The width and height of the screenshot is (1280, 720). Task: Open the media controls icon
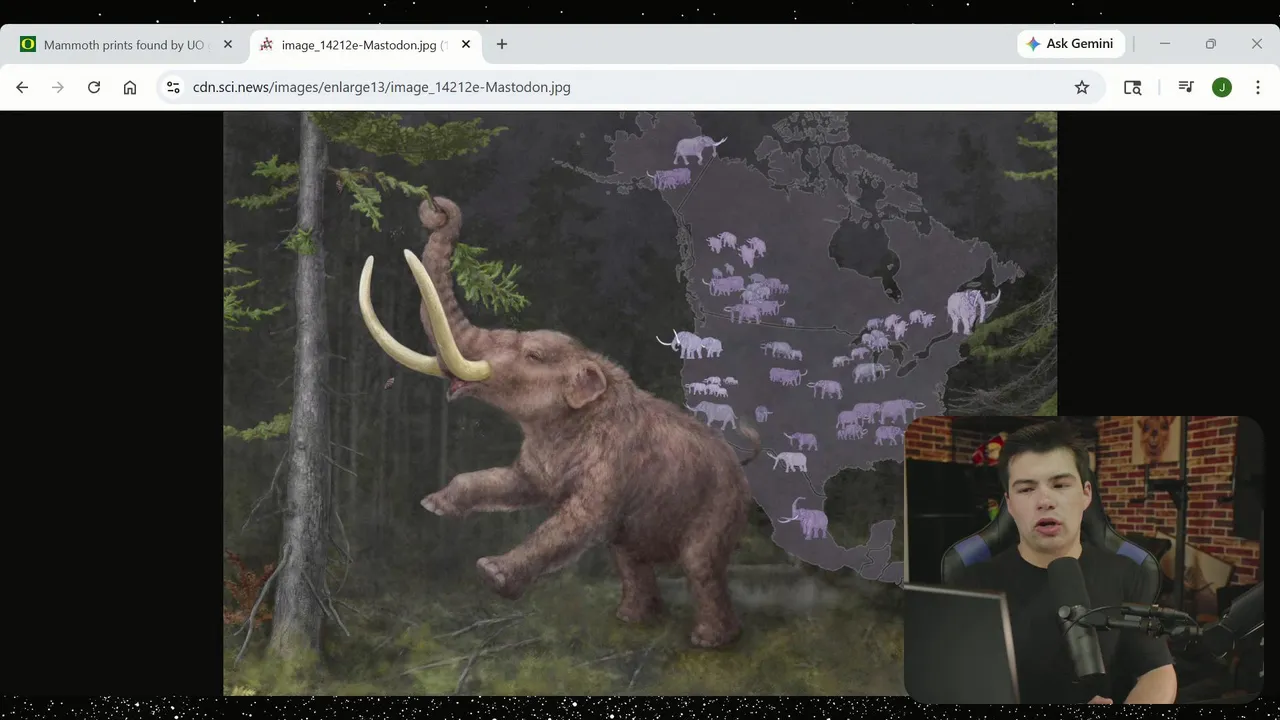click(1186, 87)
